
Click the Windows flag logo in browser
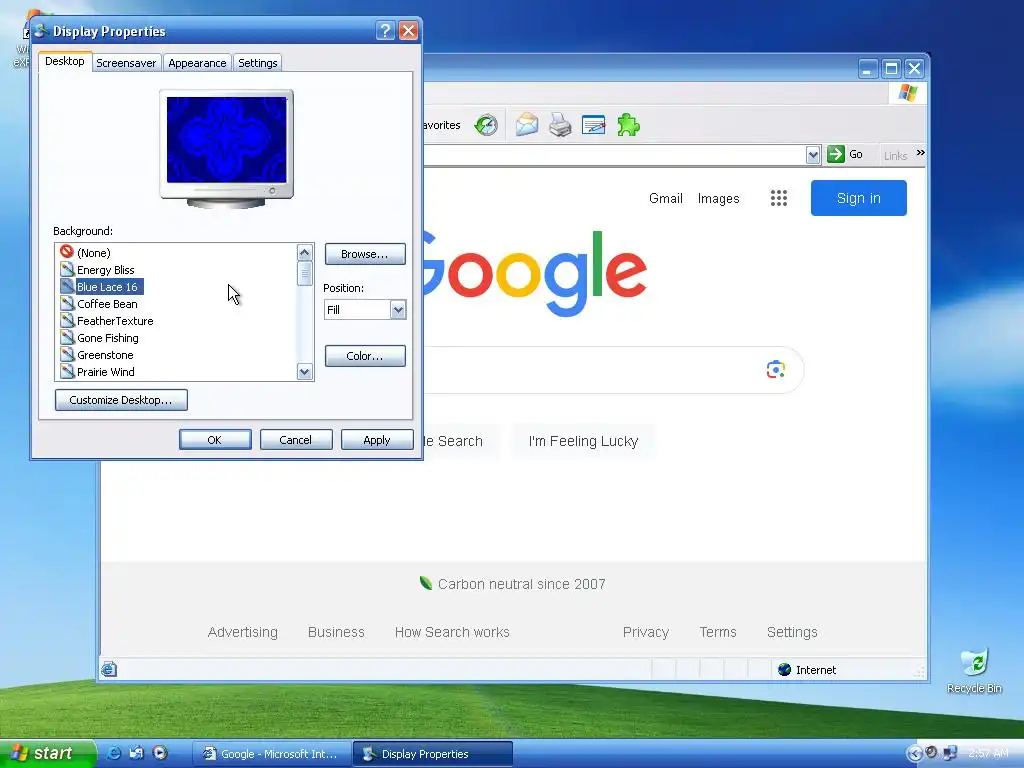pyautogui.click(x=908, y=93)
